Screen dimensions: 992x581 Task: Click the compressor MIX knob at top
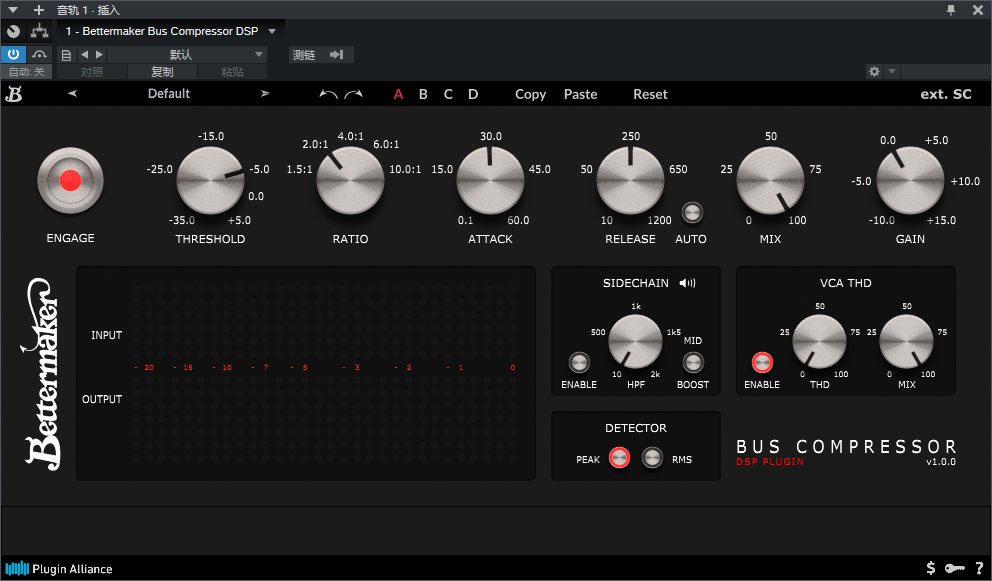[770, 180]
